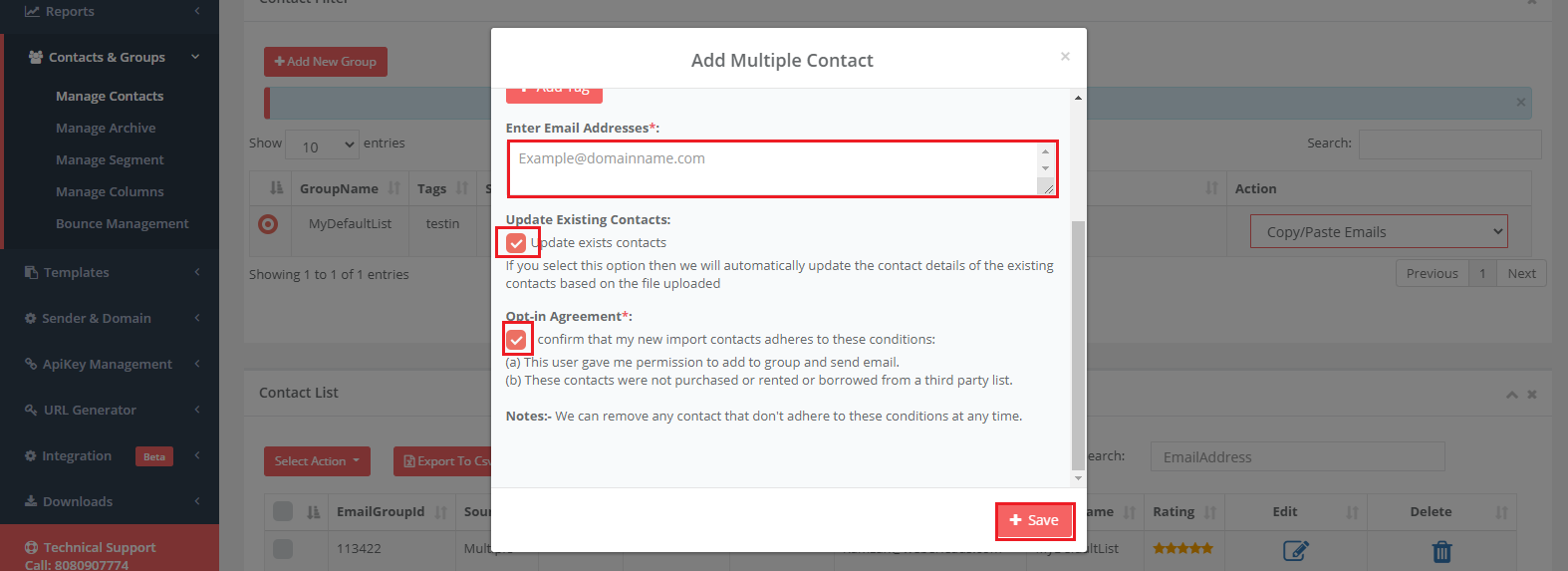The height and width of the screenshot is (571, 1568).
Task: Click the Templates sidebar icon
Action: pos(32,273)
